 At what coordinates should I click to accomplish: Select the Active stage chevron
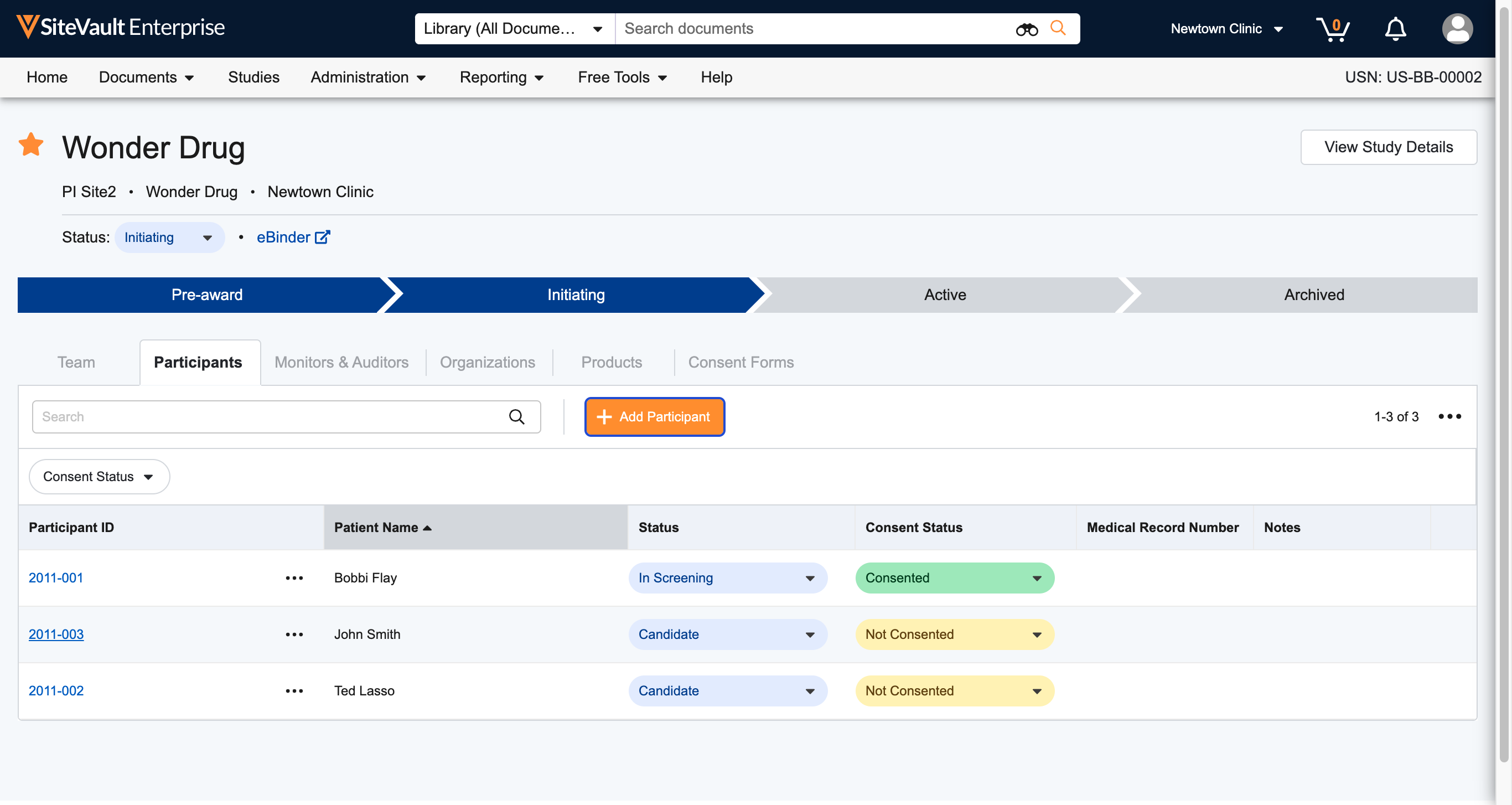coord(945,295)
